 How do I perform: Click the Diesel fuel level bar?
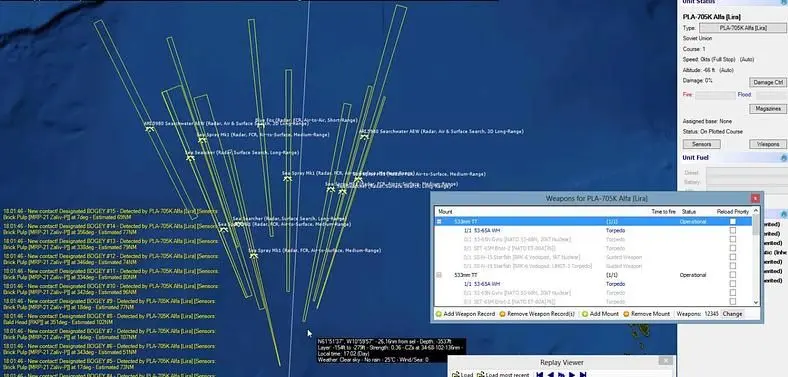pos(747,172)
